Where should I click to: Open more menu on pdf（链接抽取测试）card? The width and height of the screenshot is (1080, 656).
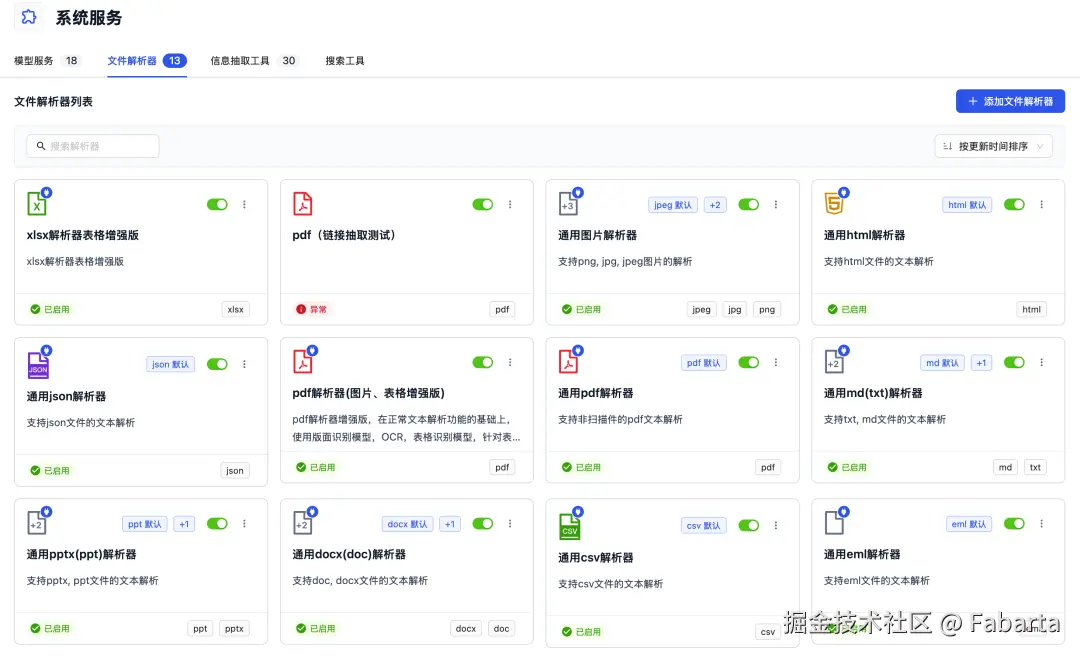[x=510, y=205]
